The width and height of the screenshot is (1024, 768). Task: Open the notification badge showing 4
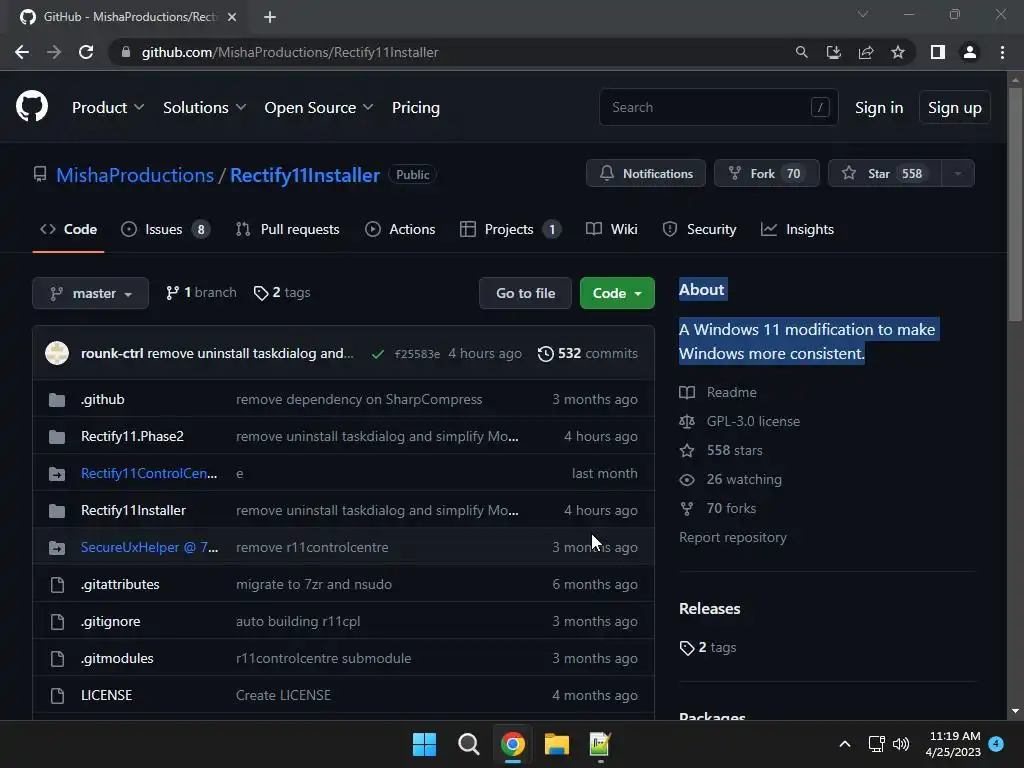pos(996,744)
